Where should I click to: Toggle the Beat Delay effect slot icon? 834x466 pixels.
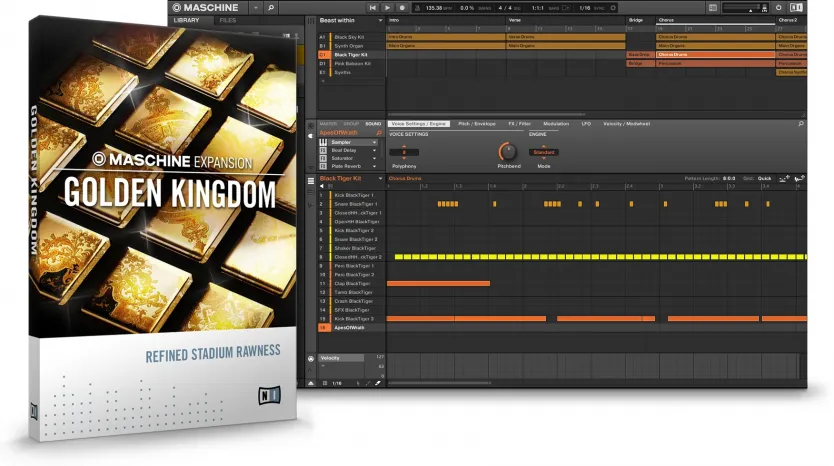tap(322, 149)
